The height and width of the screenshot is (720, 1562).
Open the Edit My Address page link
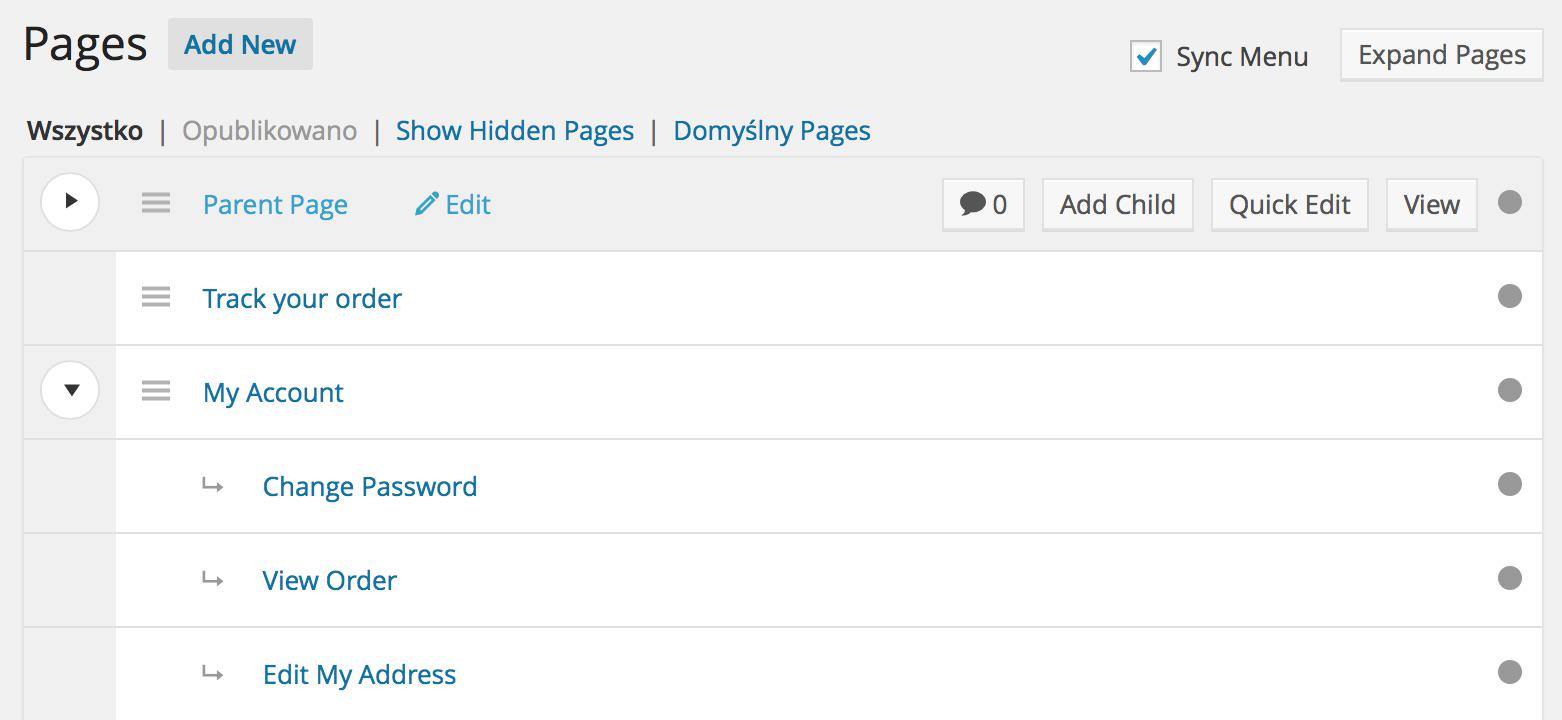359,674
